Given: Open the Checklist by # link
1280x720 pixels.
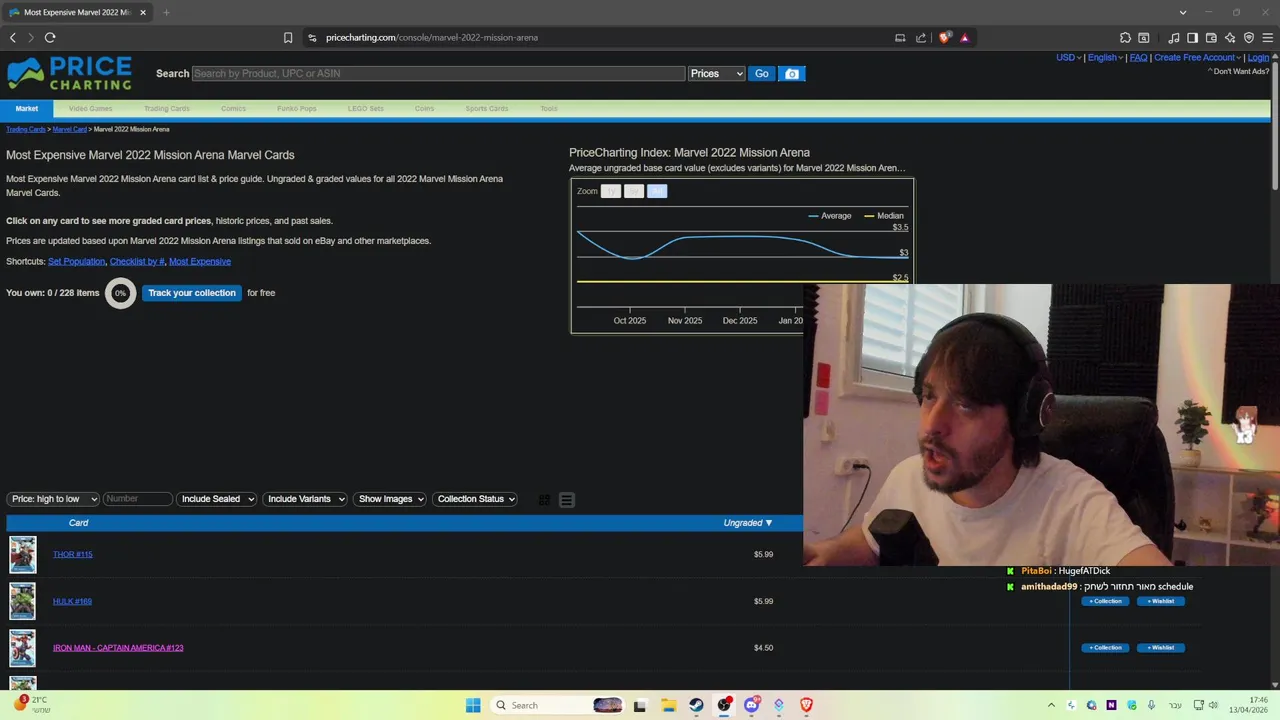Looking at the screenshot, I should point(137,261).
